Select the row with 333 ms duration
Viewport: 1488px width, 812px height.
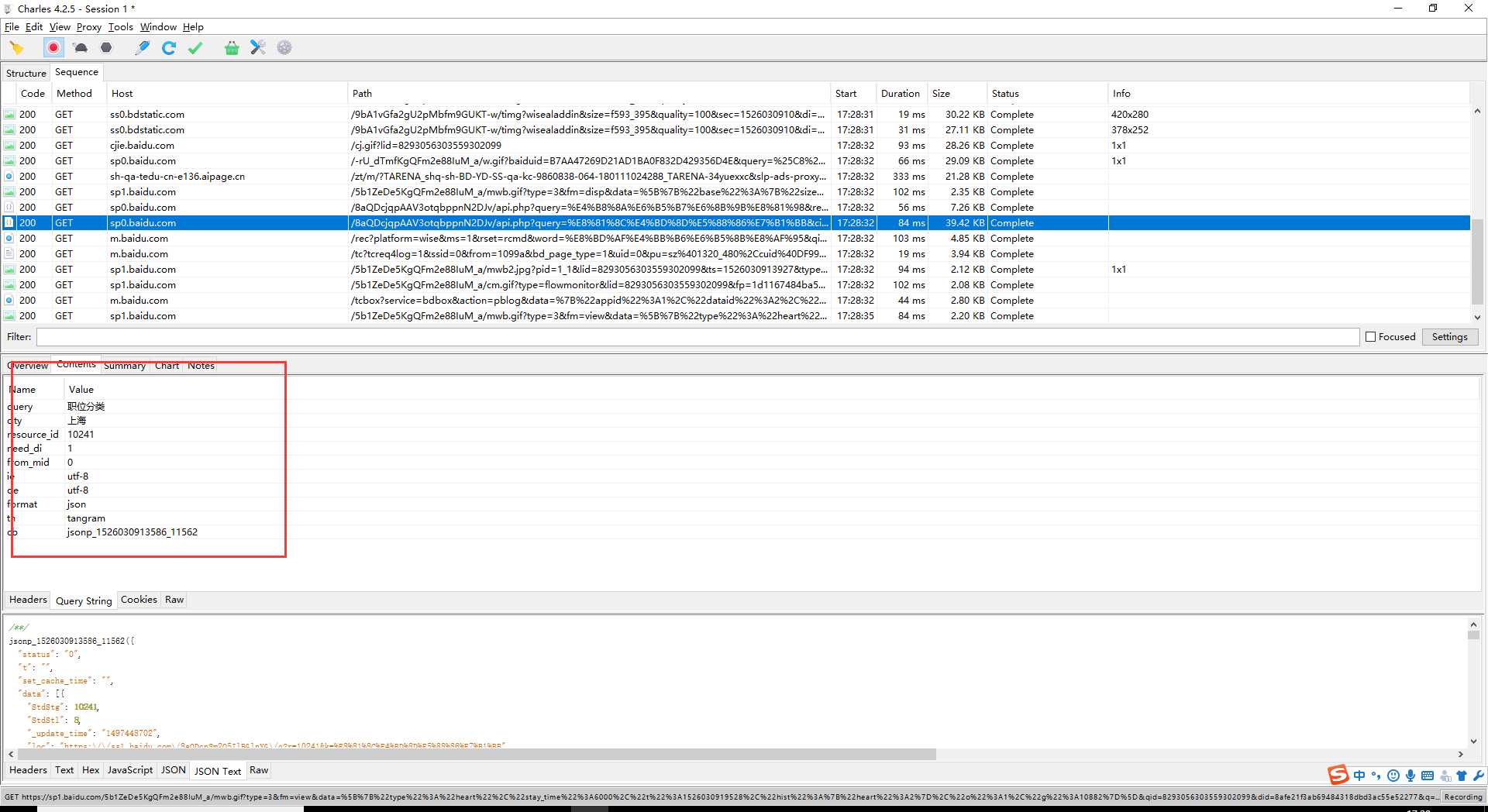point(736,177)
